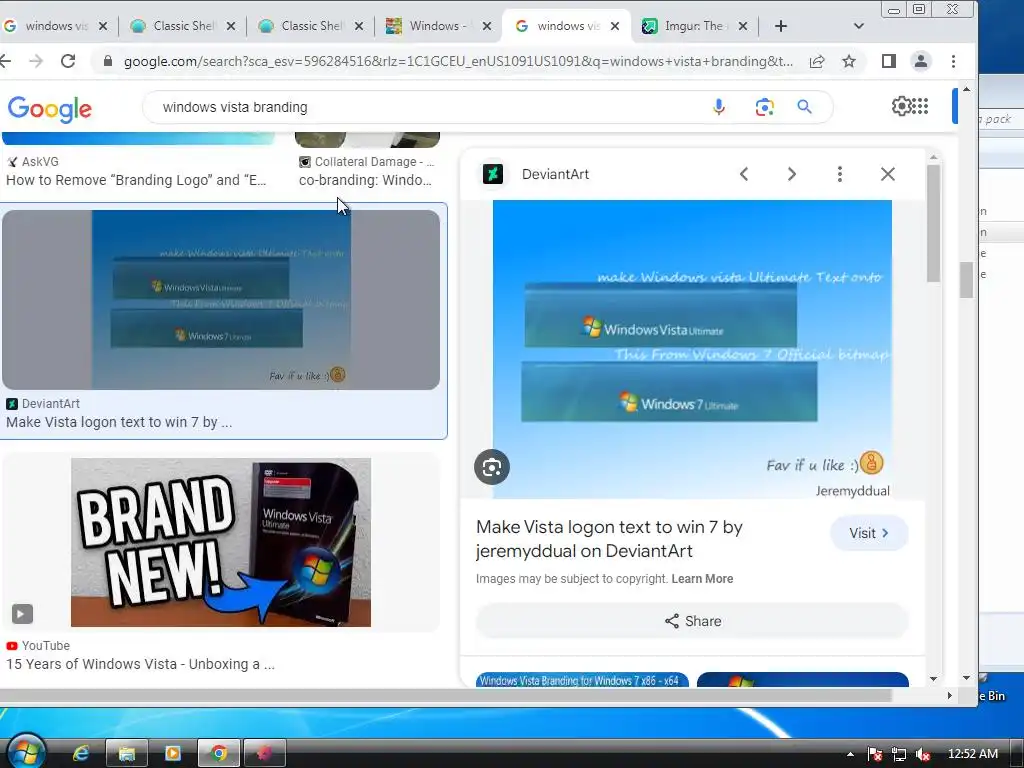Screen dimensions: 1024x768
Task: Search by voice microphone icon
Action: point(718,107)
